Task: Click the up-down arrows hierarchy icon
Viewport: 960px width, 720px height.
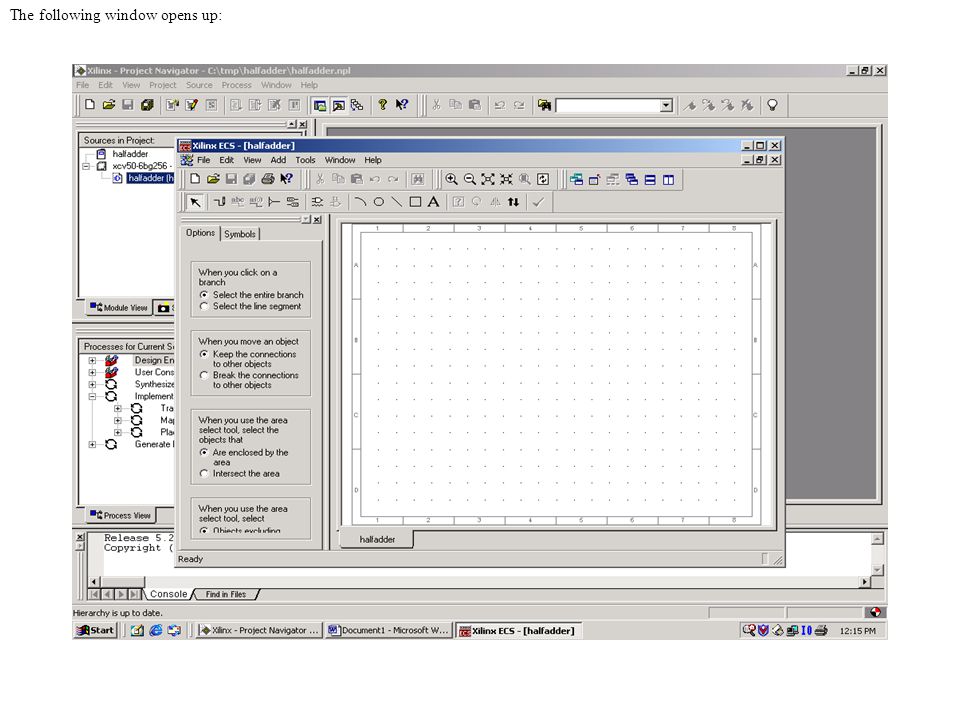Action: click(513, 202)
